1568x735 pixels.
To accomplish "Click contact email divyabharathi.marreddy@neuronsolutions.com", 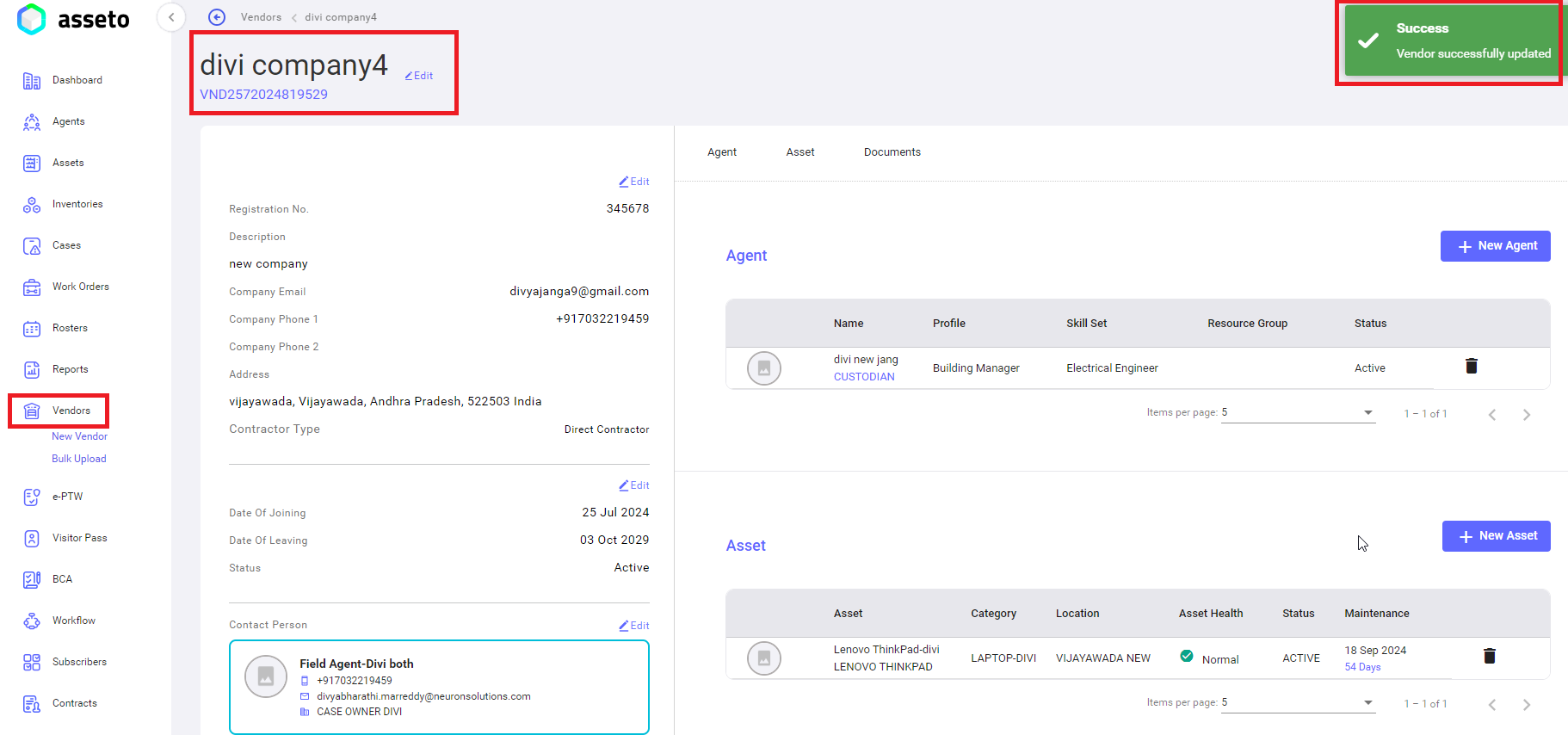I will click(423, 696).
